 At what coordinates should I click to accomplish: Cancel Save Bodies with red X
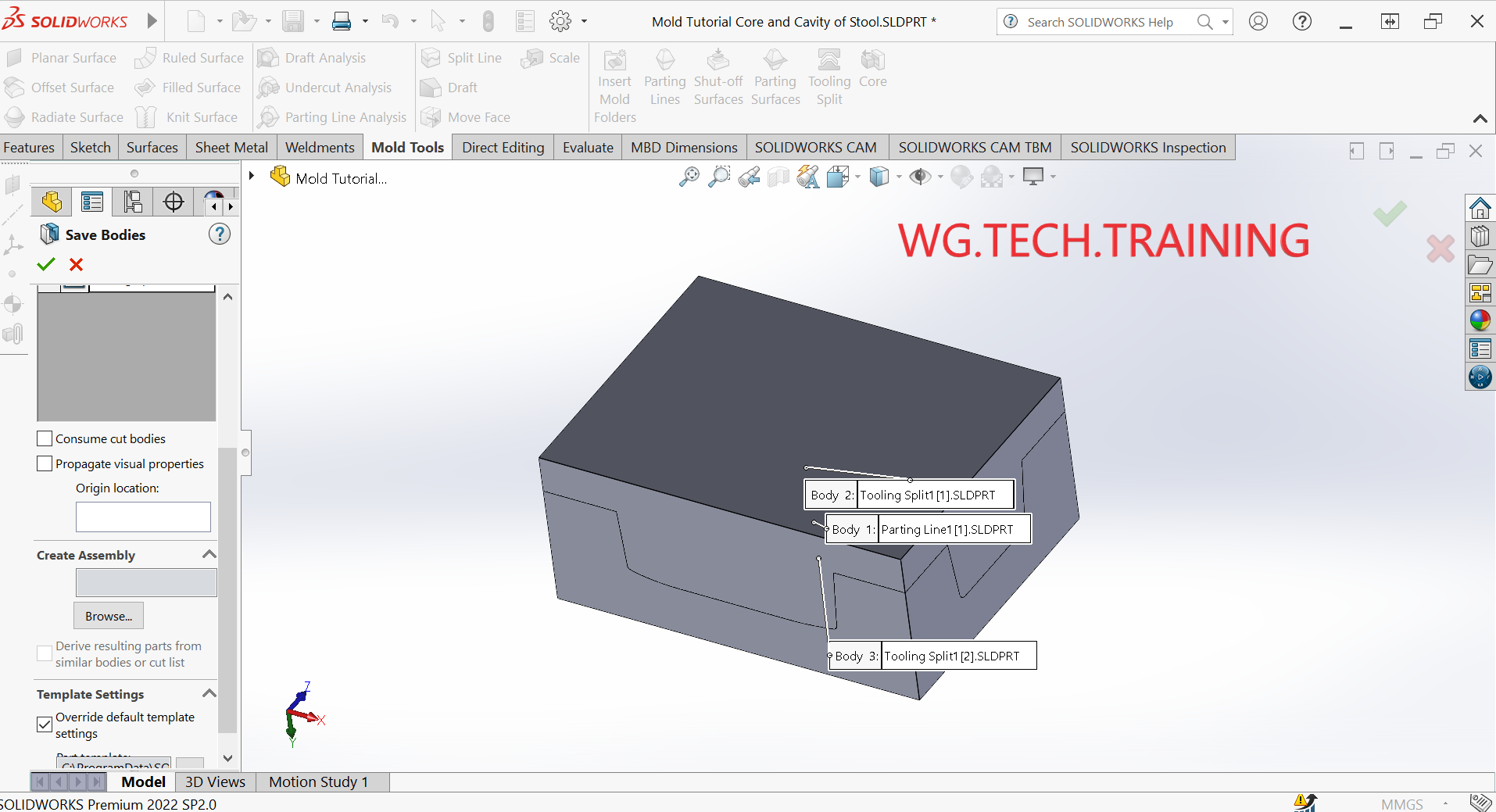click(76, 264)
